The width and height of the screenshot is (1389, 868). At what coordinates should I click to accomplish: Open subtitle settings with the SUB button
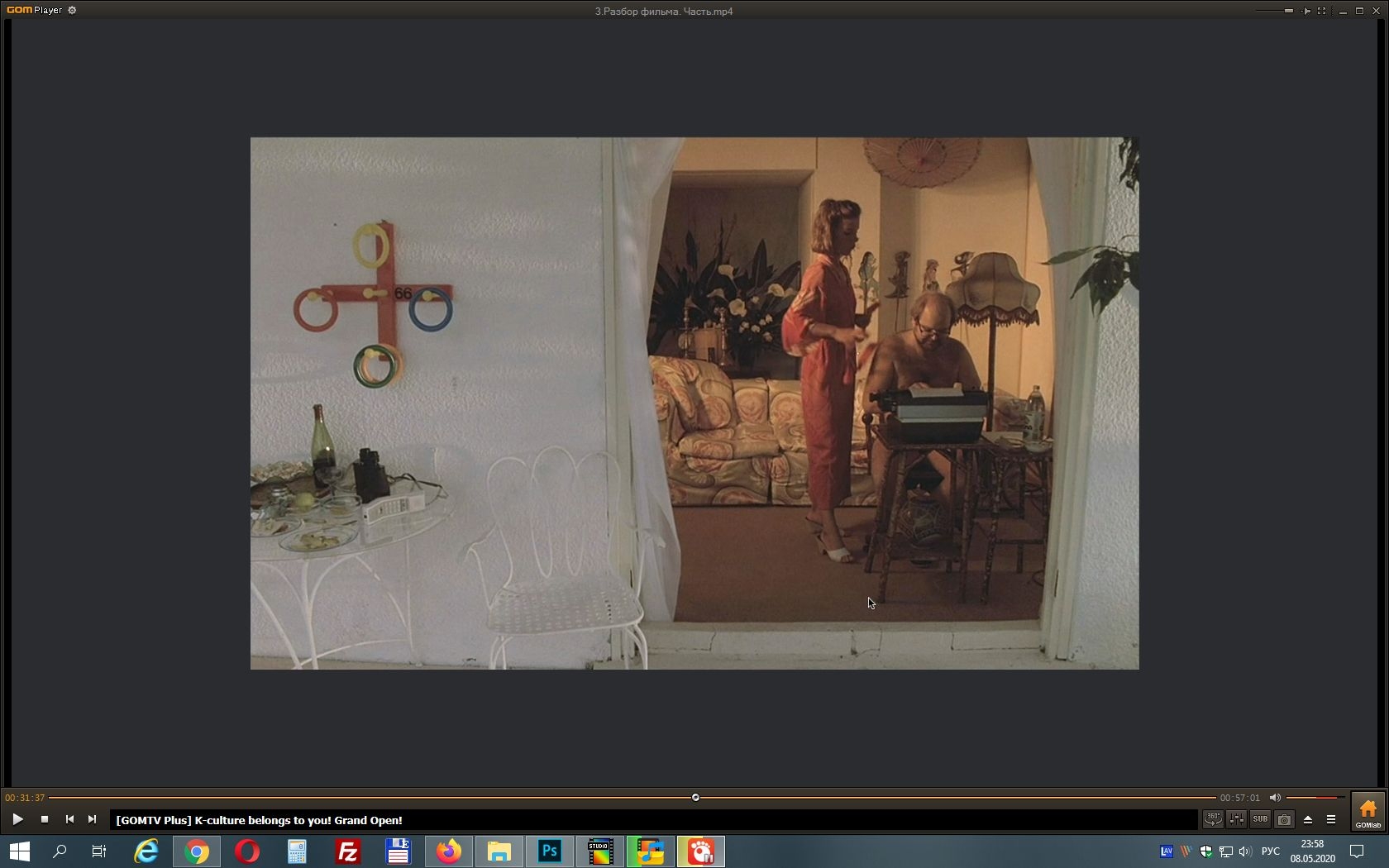point(1260,819)
